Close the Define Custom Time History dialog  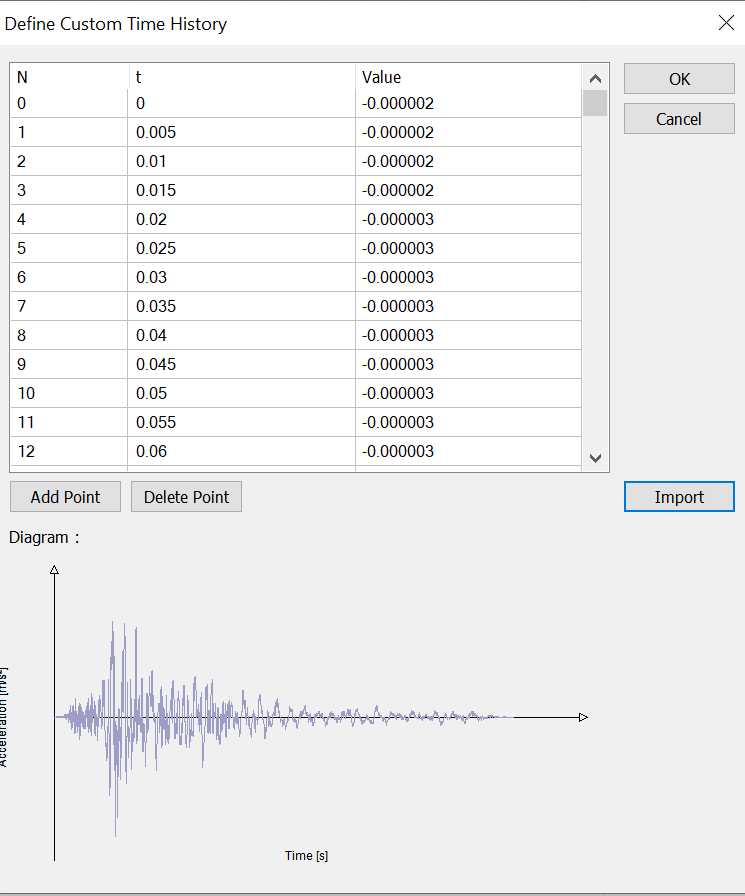click(726, 23)
